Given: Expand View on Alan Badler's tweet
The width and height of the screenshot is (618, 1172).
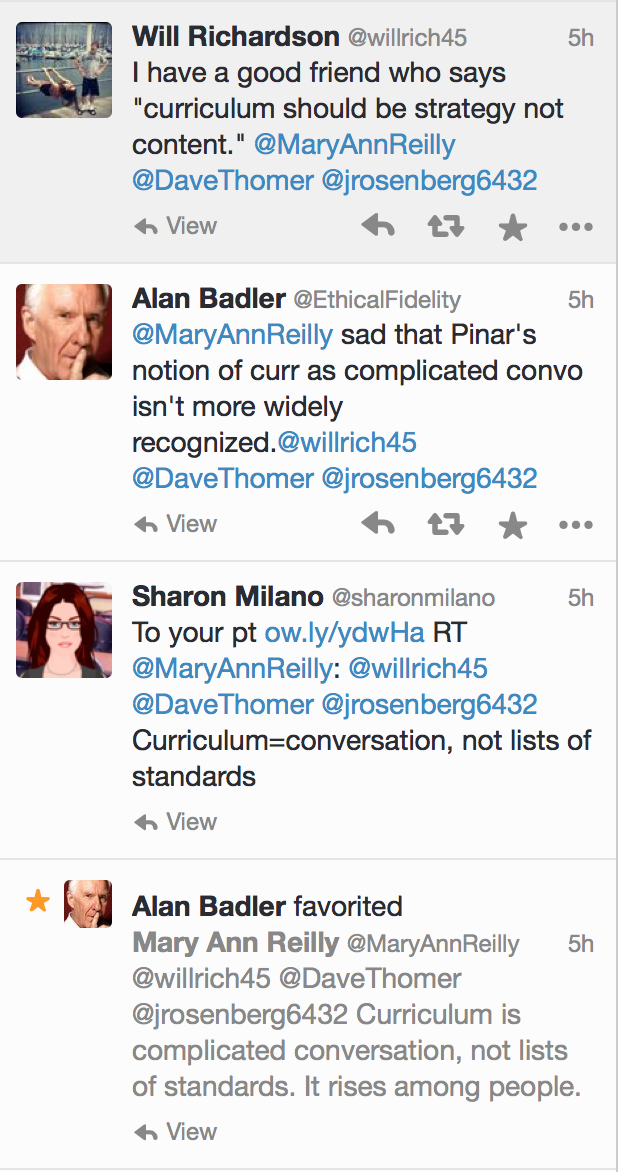Looking at the screenshot, I should coord(176,524).
